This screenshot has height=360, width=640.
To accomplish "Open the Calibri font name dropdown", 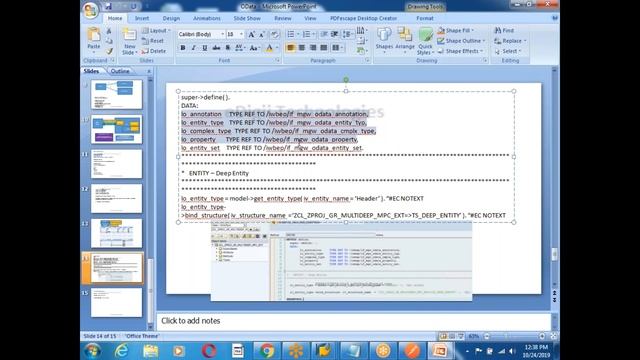I will pos(222,34).
